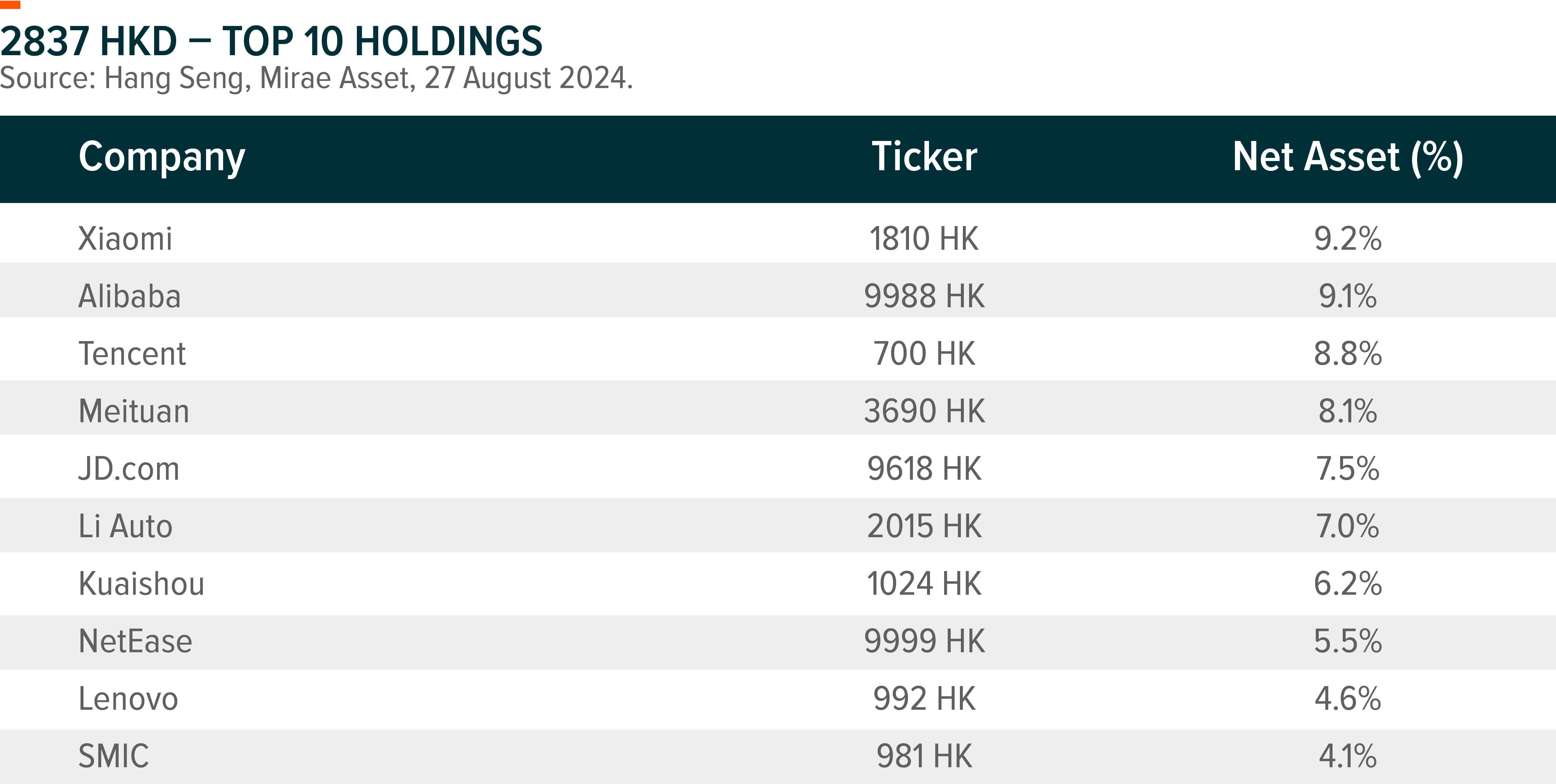1556x784 pixels.
Task: Select the JD.com row label
Action: tap(129, 469)
